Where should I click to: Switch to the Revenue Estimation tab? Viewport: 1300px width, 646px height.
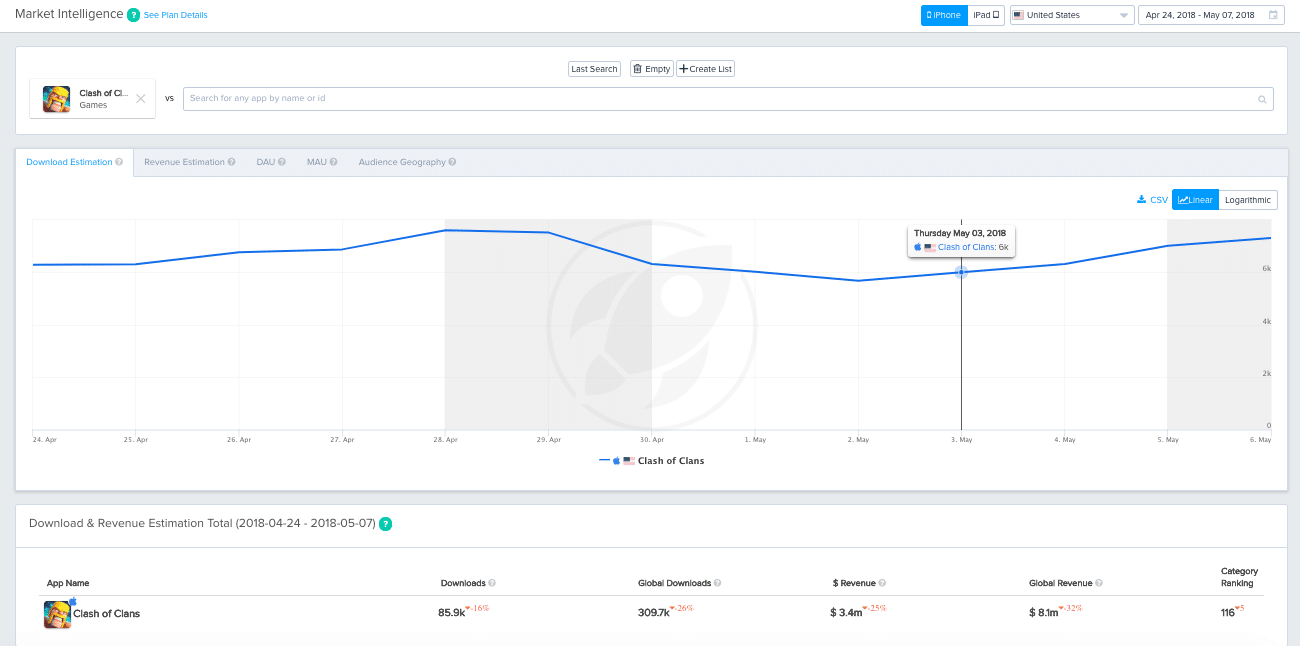click(190, 162)
